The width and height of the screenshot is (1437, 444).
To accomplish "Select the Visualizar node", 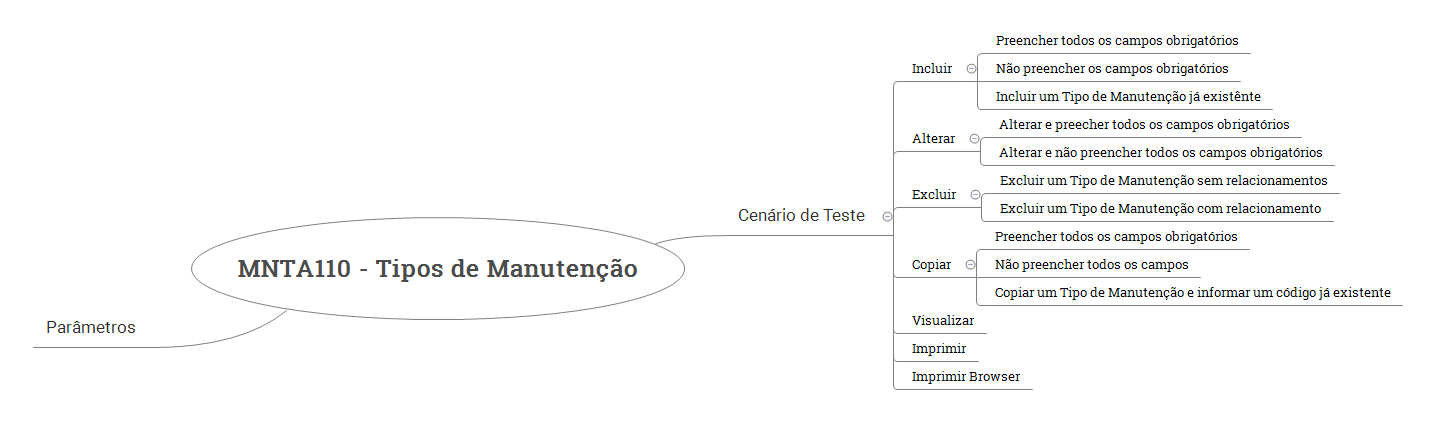I will click(942, 321).
